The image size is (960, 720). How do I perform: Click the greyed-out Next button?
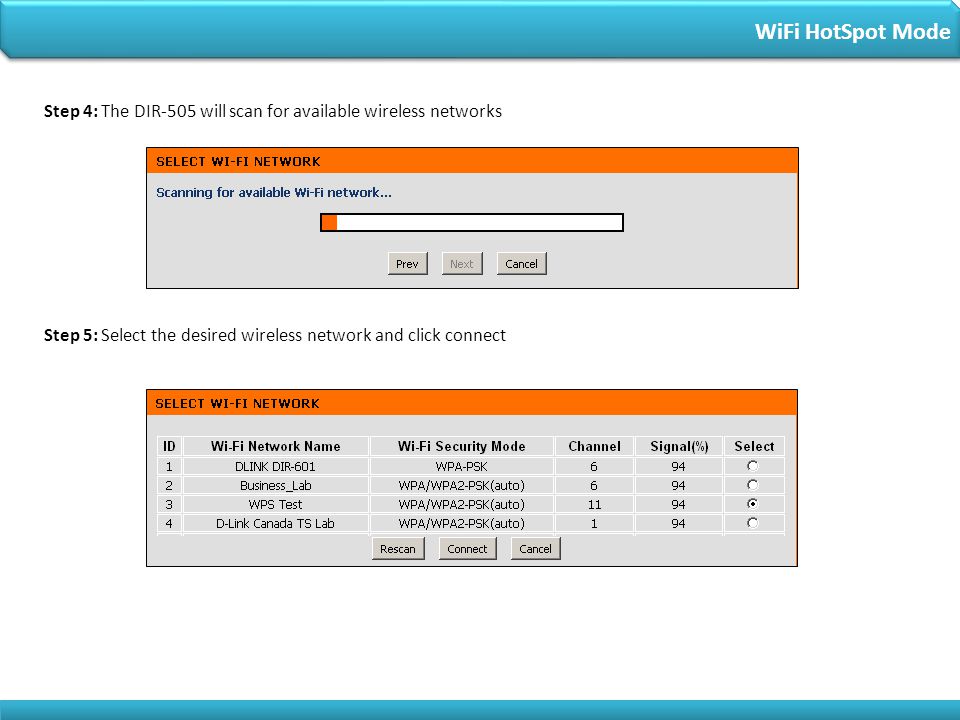pyautogui.click(x=462, y=264)
